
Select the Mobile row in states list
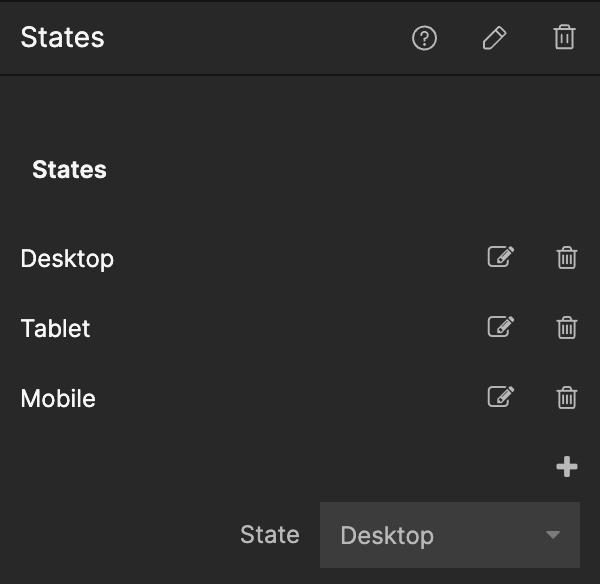pyautogui.click(x=58, y=398)
